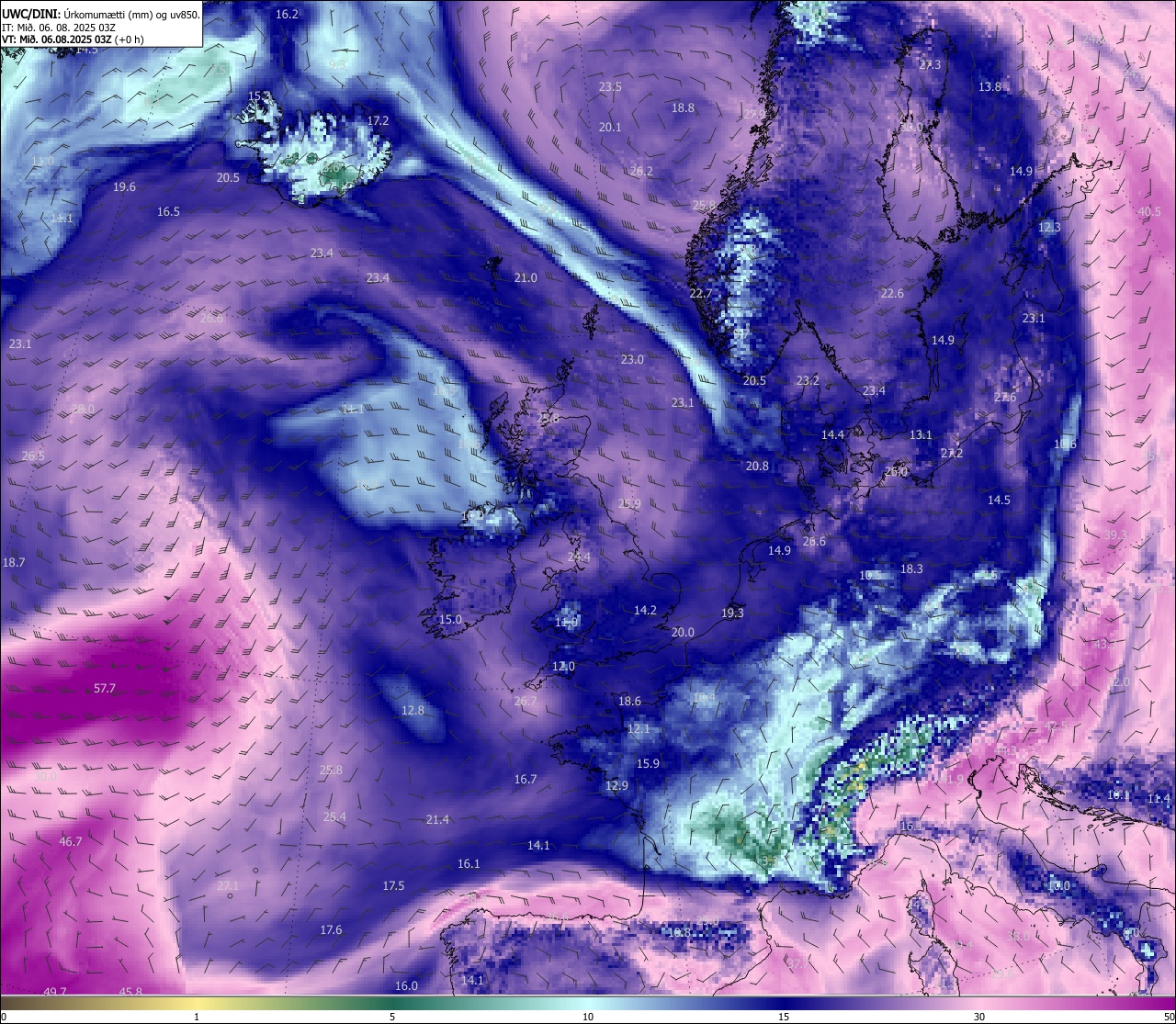
Task: Click the 57.7 value in Atlantic
Action: (x=105, y=689)
